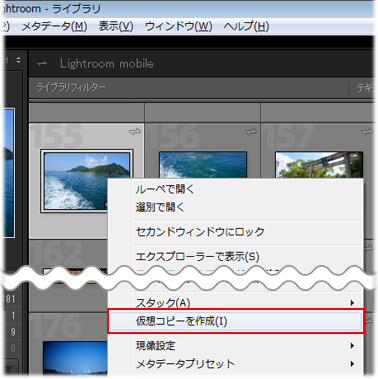Image resolution: width=378 pixels, height=379 pixels.
Task: Click 仮想コピーを作成(I) menu item
Action: click(236, 321)
